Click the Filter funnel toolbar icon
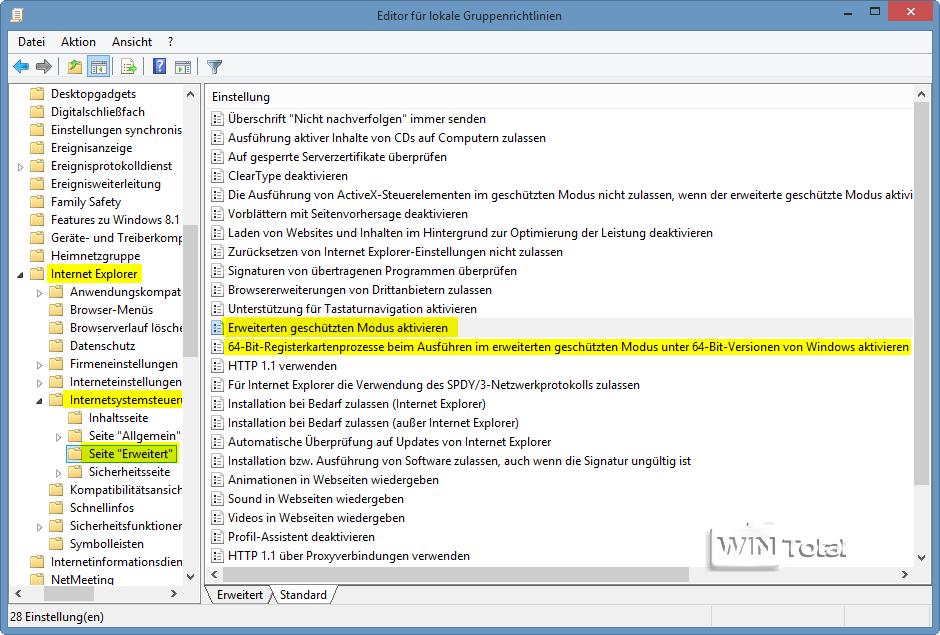This screenshot has height=635, width=940. [215, 67]
